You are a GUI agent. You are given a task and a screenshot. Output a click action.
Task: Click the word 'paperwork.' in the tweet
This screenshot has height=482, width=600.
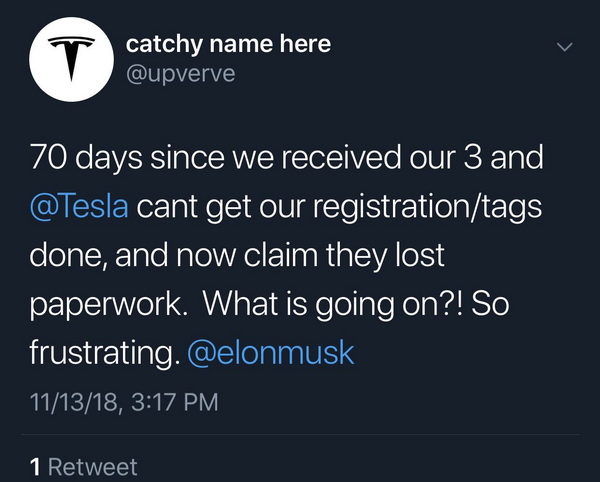pos(109,306)
